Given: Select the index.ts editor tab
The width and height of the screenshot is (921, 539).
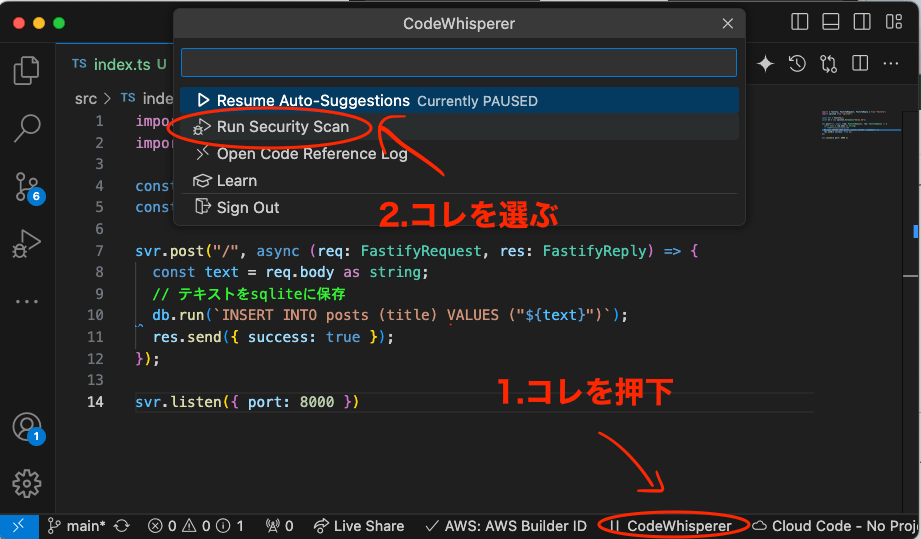Looking at the screenshot, I should tap(119, 64).
